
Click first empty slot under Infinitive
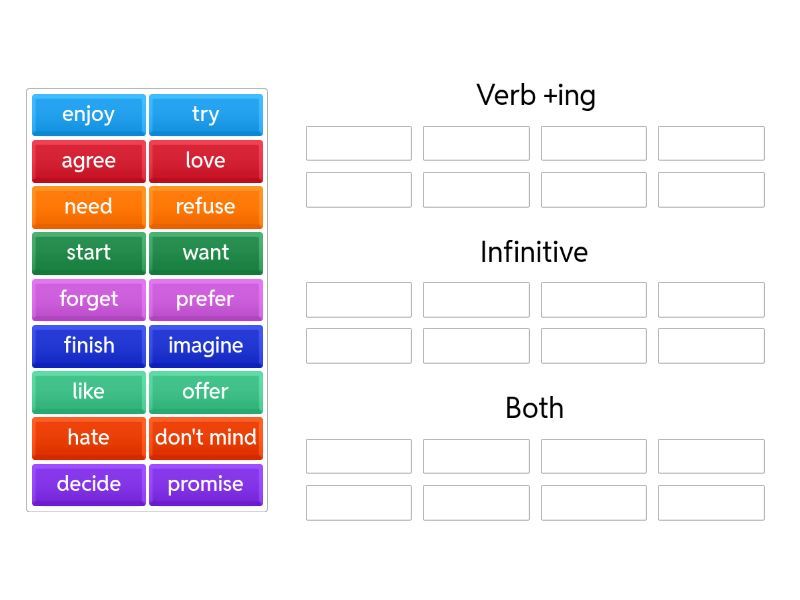(358, 300)
